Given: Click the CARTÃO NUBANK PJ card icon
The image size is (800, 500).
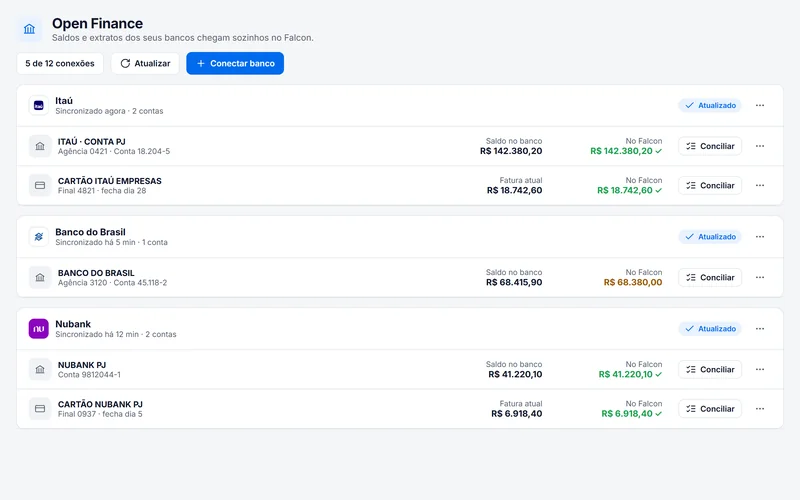Looking at the screenshot, I should [40, 409].
